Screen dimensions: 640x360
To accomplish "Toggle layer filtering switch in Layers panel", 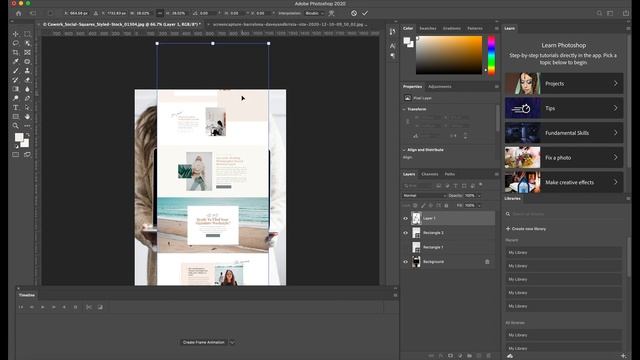I will coord(481,185).
